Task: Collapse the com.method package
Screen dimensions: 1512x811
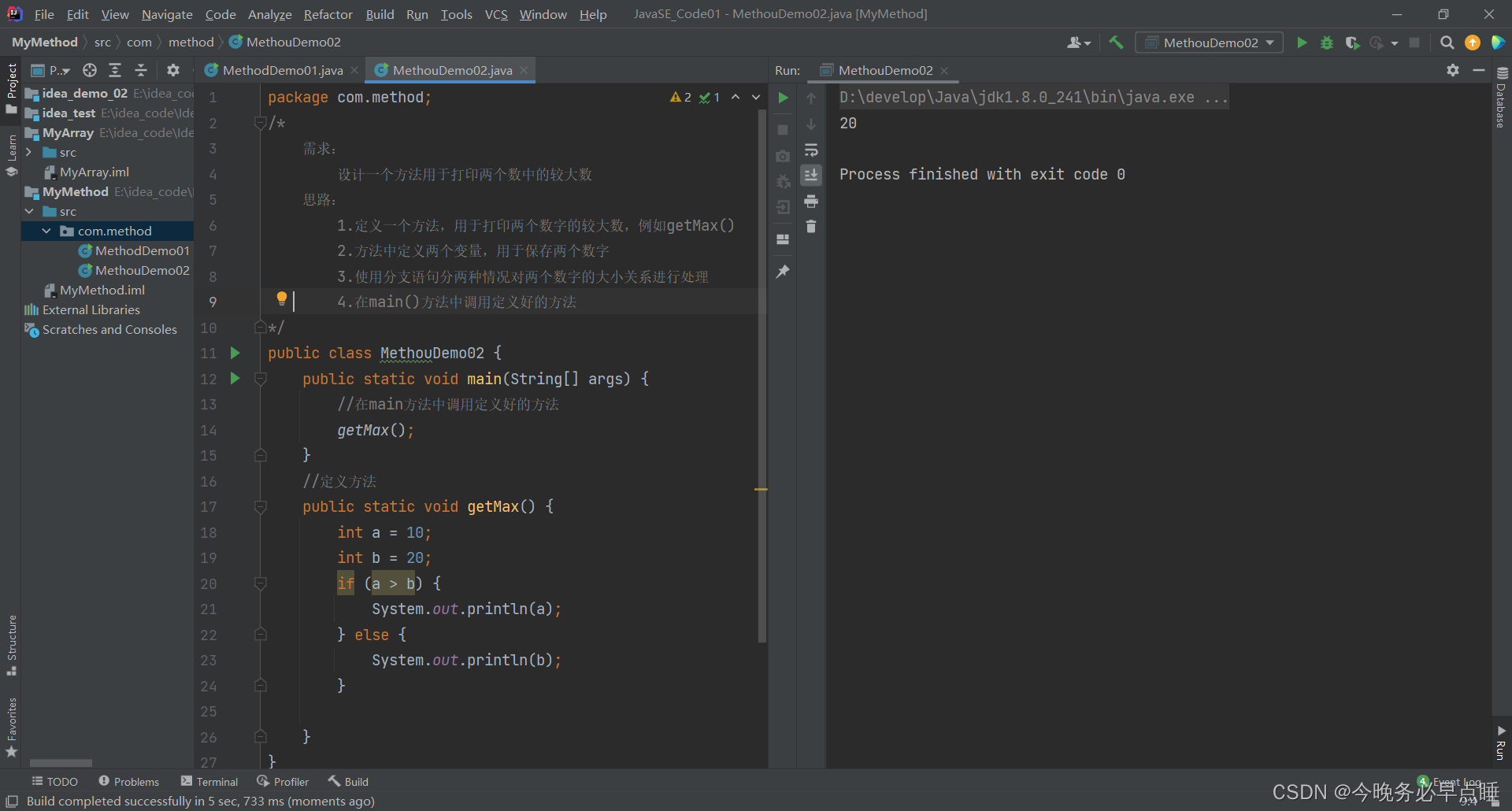Action: [x=46, y=231]
